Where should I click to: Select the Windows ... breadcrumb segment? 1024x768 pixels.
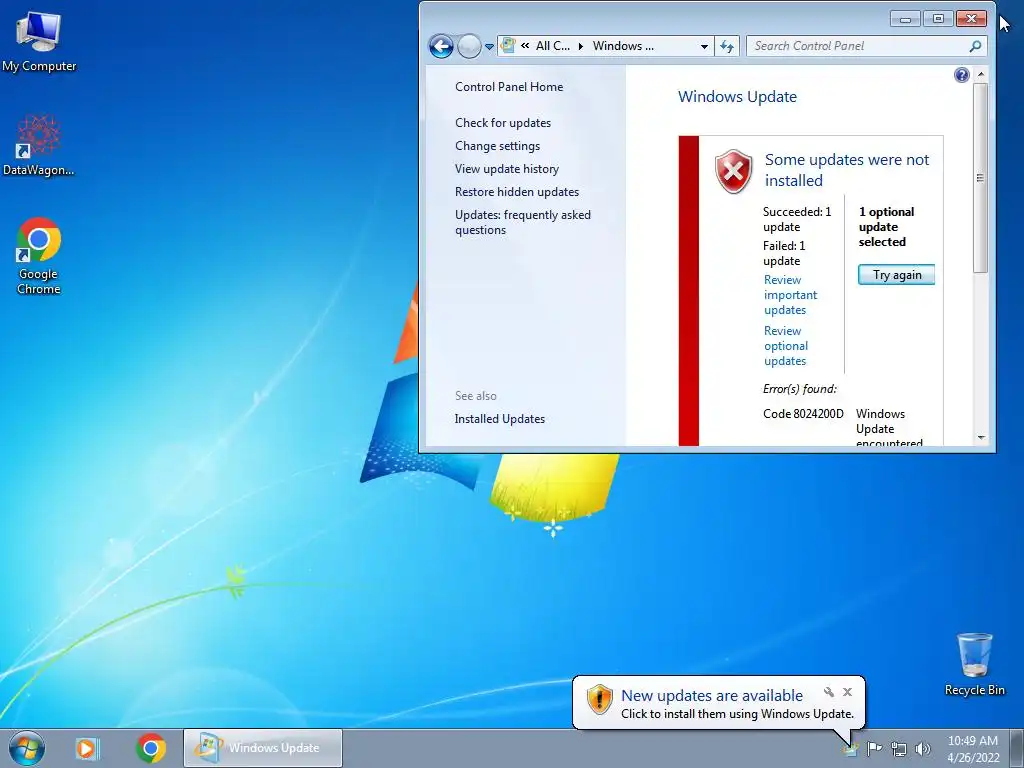click(623, 46)
